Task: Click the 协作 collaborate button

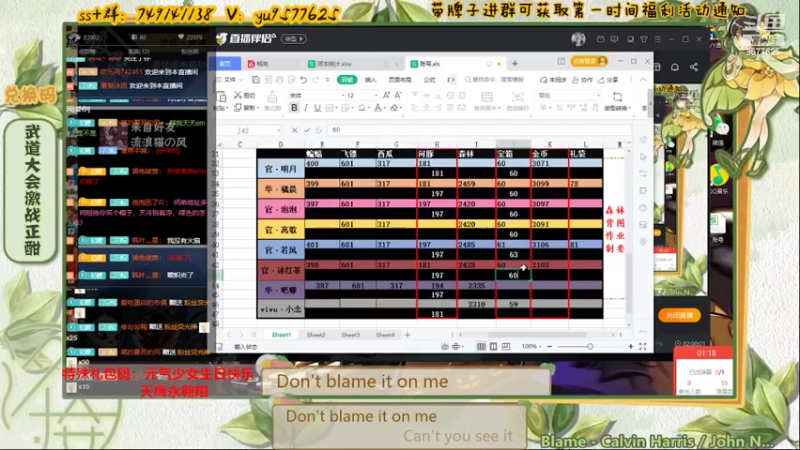Action: (x=583, y=80)
